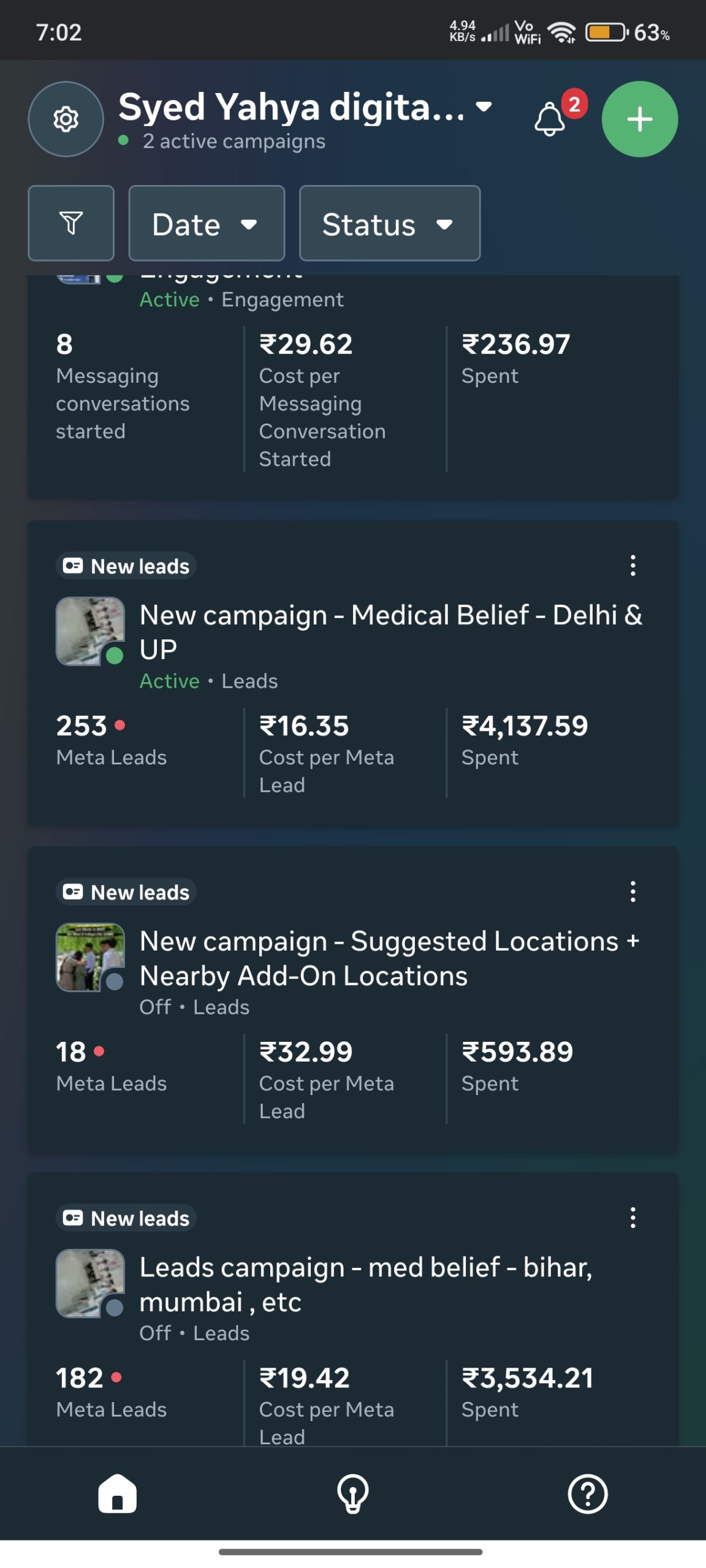Go to Home tab in bottom bar
Viewport: 706px width, 1568px height.
coord(117,1493)
